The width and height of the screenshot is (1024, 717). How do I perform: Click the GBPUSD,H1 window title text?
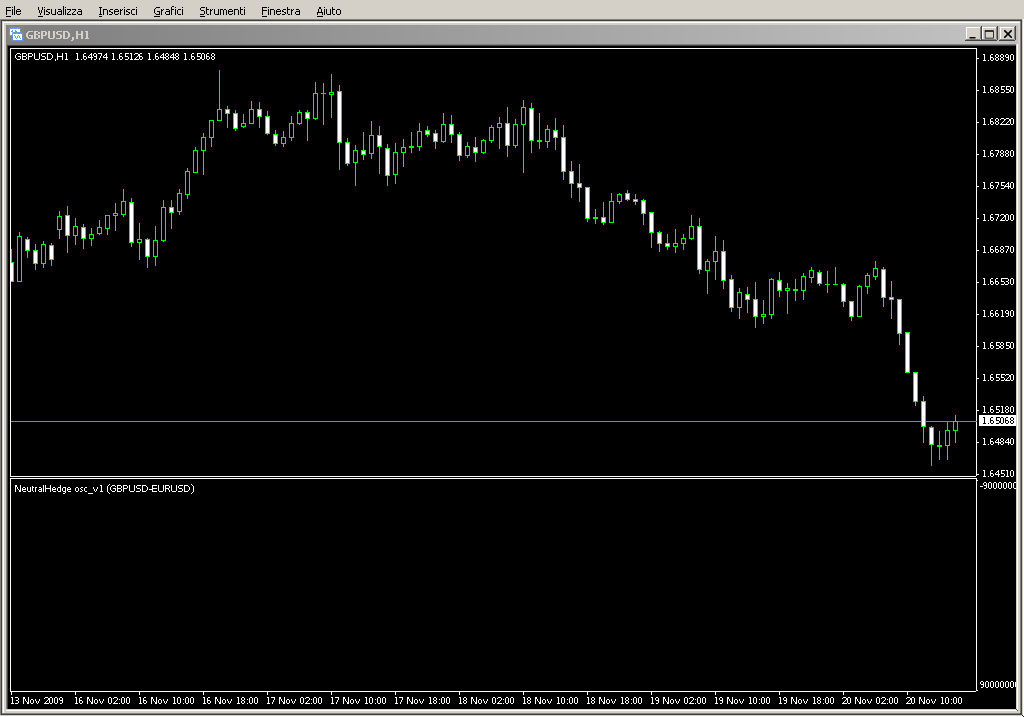[x=57, y=35]
